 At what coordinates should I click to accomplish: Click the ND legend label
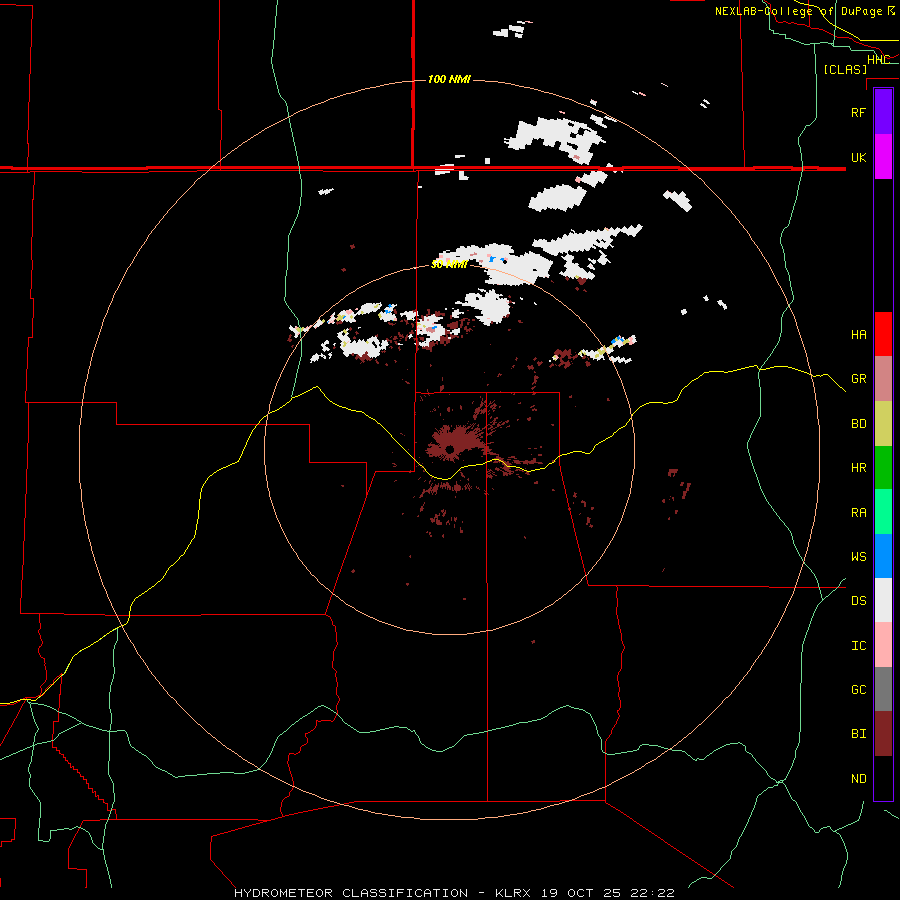pyautogui.click(x=858, y=779)
